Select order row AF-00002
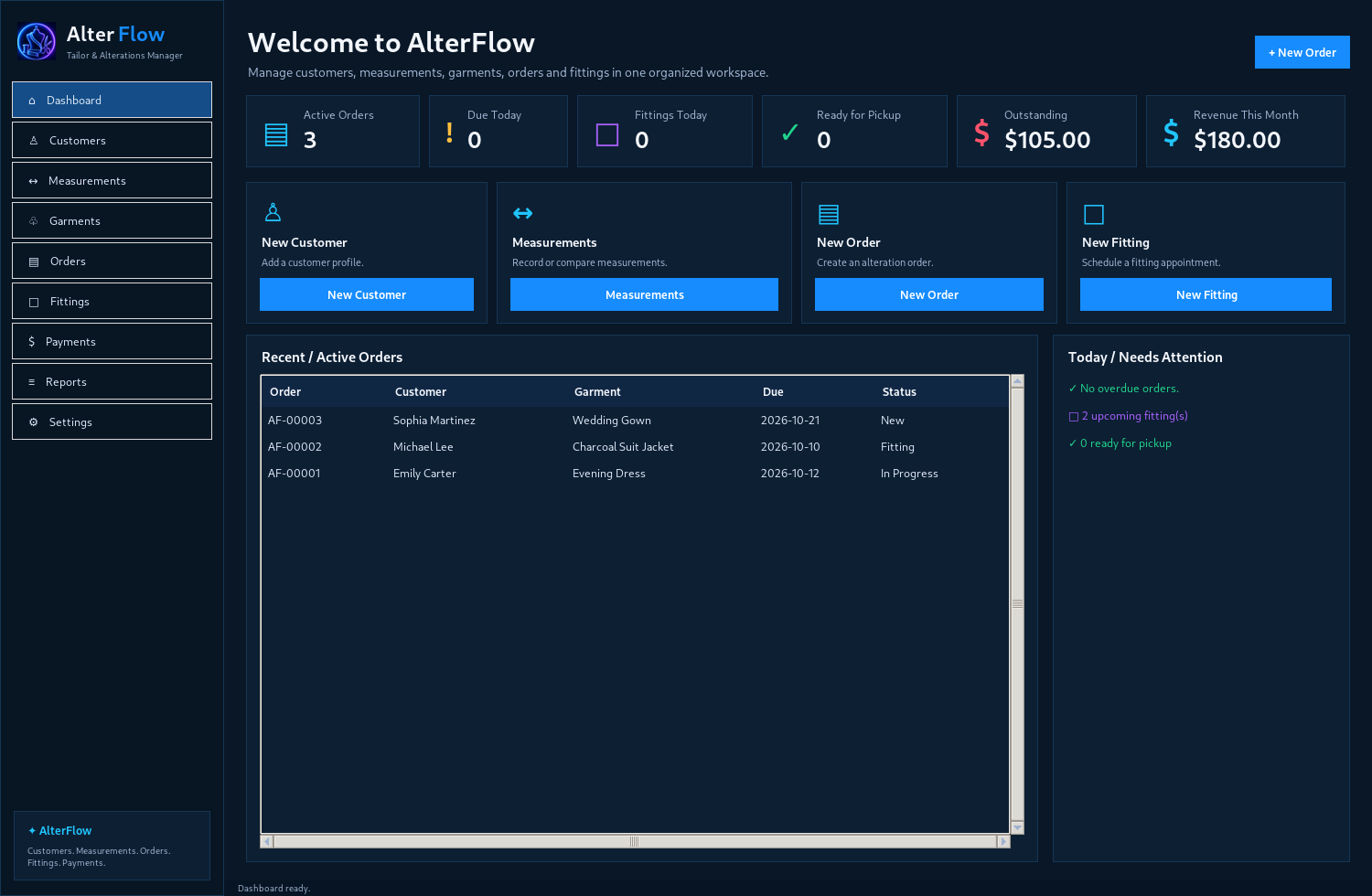The image size is (1372, 896). [x=635, y=447]
